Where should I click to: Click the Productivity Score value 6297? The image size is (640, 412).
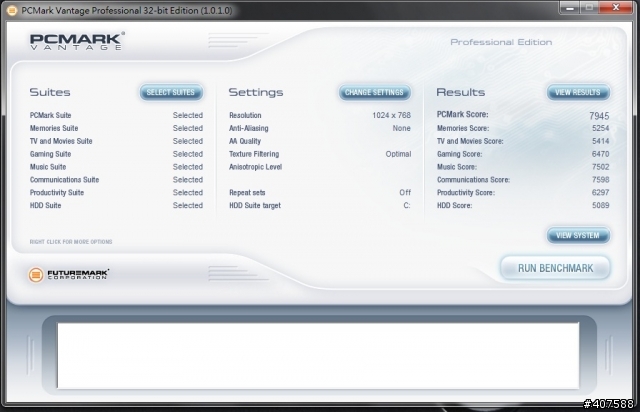600,192
